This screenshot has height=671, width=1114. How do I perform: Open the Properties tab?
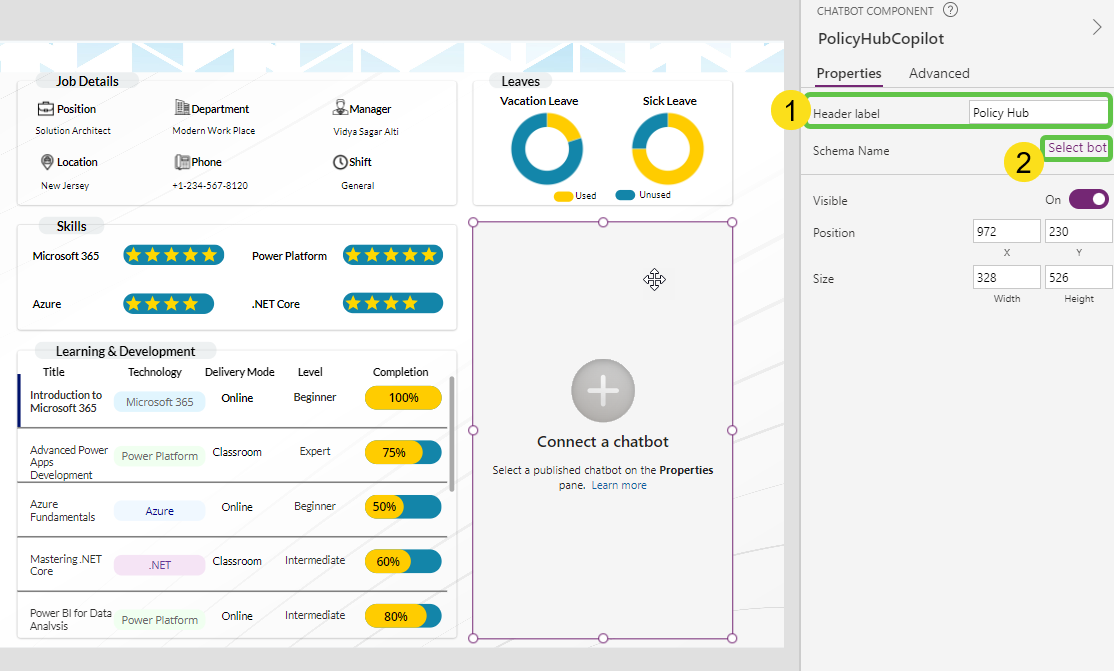coord(849,73)
